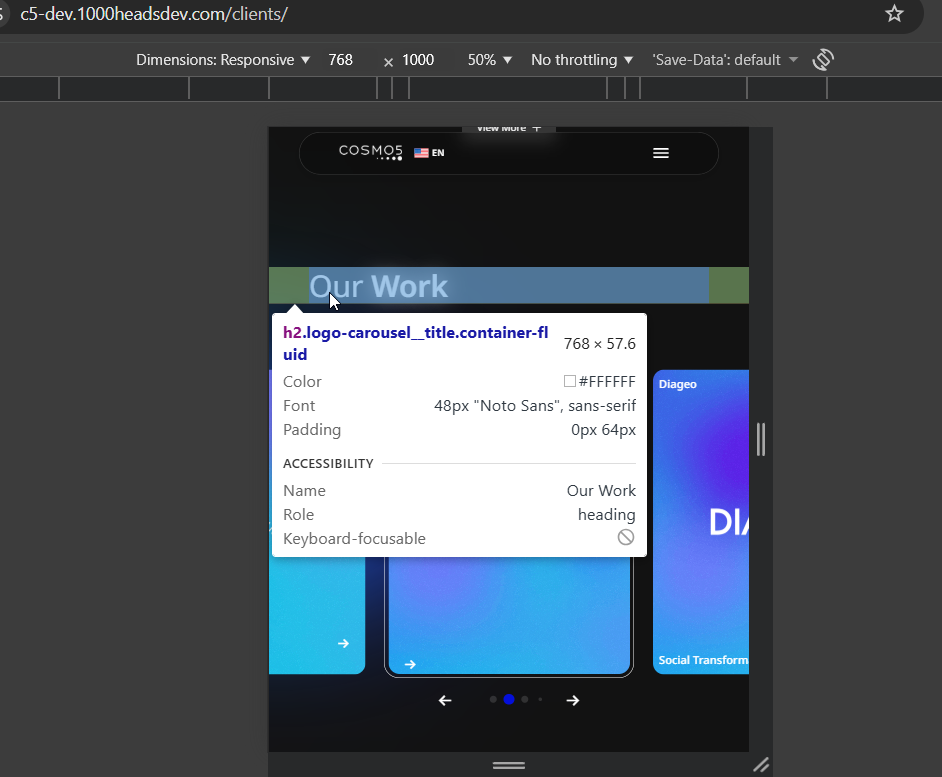
Task: Open the Dimensions Responsive dropdown
Action: pyautogui.click(x=223, y=59)
